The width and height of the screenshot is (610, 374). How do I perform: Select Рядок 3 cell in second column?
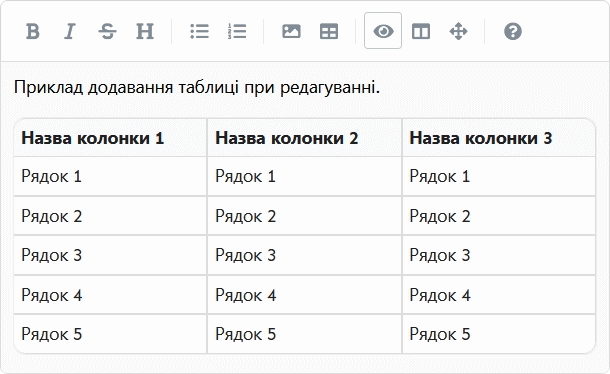305,255
